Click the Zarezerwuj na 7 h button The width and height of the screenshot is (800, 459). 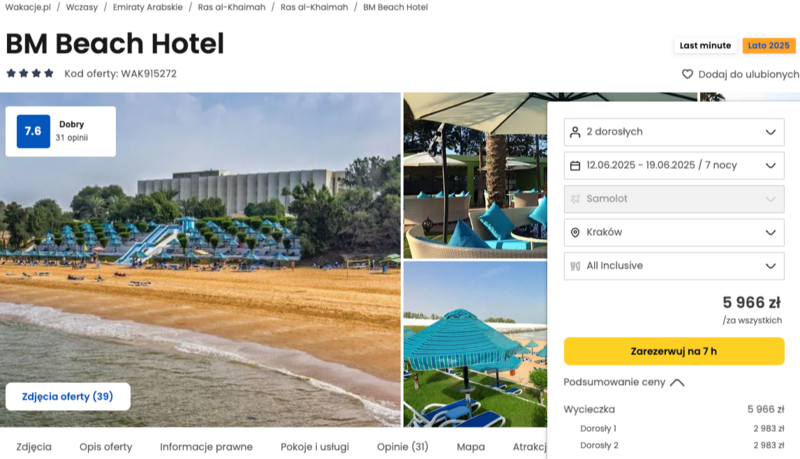coord(674,351)
